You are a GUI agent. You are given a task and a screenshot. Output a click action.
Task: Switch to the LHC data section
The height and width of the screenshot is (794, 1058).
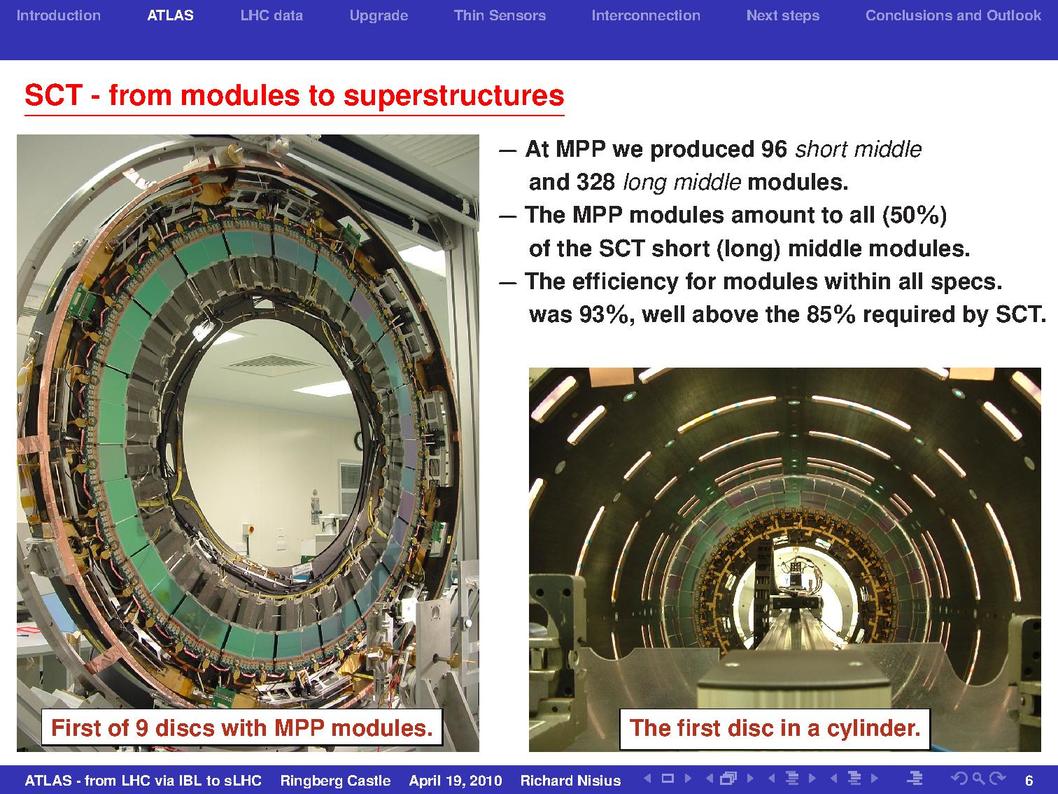coord(272,16)
